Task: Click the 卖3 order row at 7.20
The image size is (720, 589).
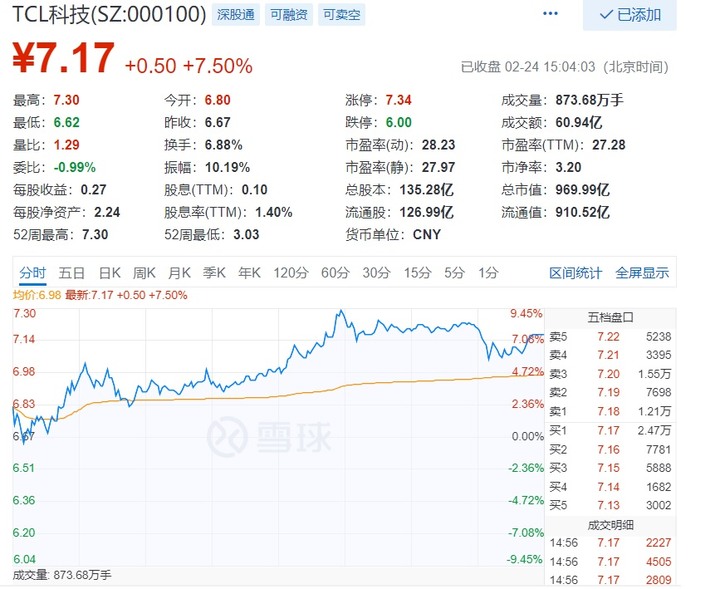Action: (610, 374)
